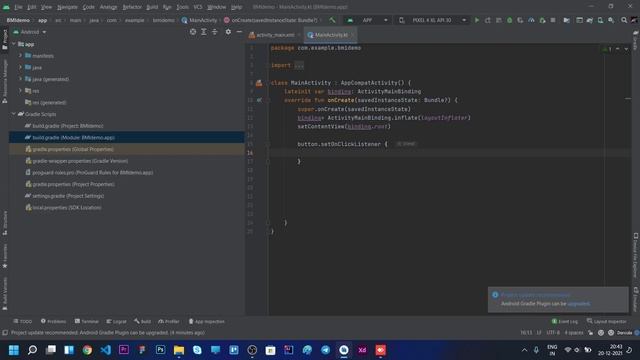Open Windows Start menu

point(14,350)
